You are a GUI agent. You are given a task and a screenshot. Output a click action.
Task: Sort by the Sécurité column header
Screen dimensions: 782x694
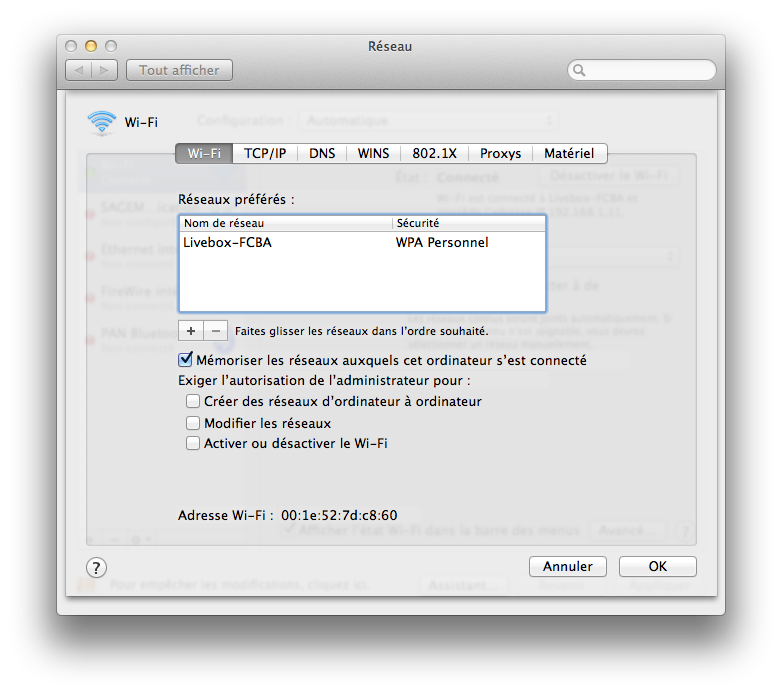(468, 223)
